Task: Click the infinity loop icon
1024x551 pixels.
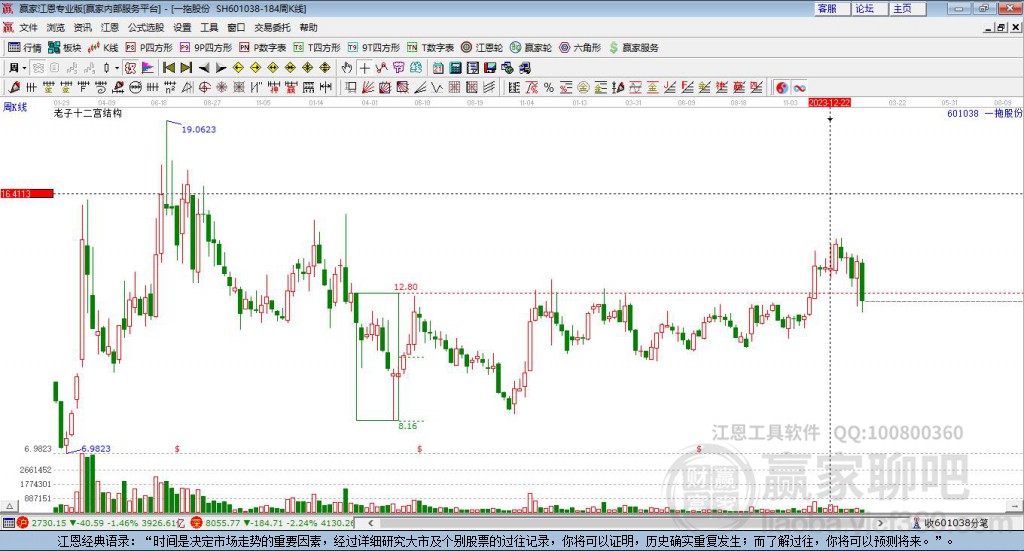Action: click(x=799, y=87)
